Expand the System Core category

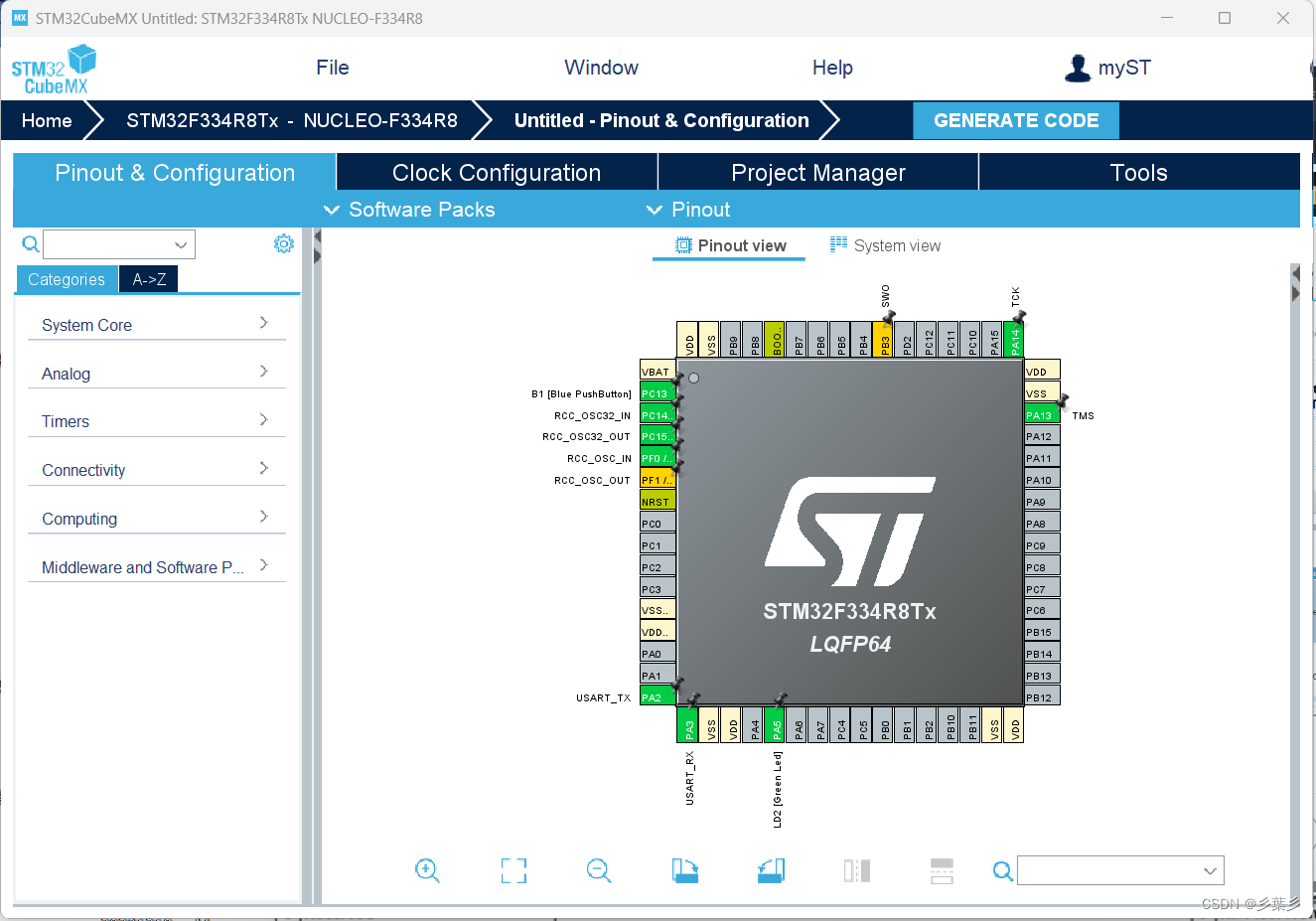pos(156,324)
